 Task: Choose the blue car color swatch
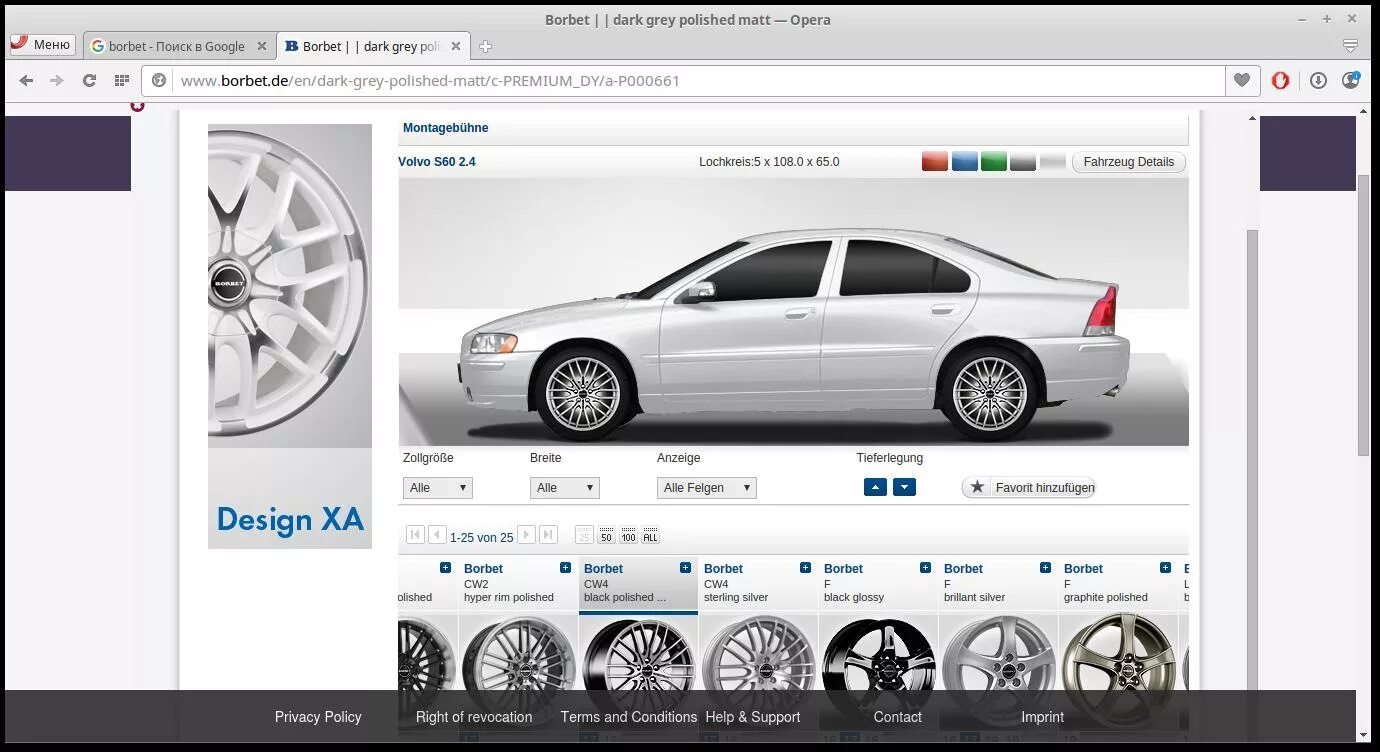click(x=965, y=161)
